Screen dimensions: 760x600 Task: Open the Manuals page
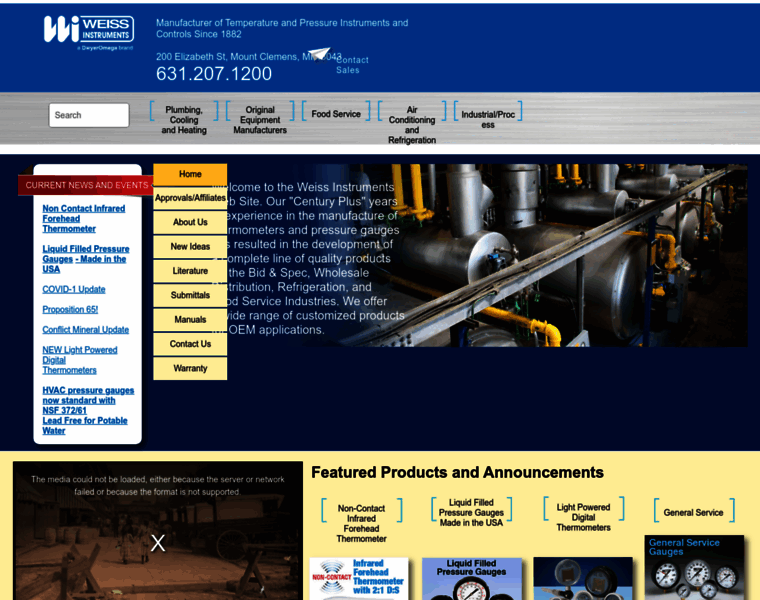pyautogui.click(x=190, y=319)
